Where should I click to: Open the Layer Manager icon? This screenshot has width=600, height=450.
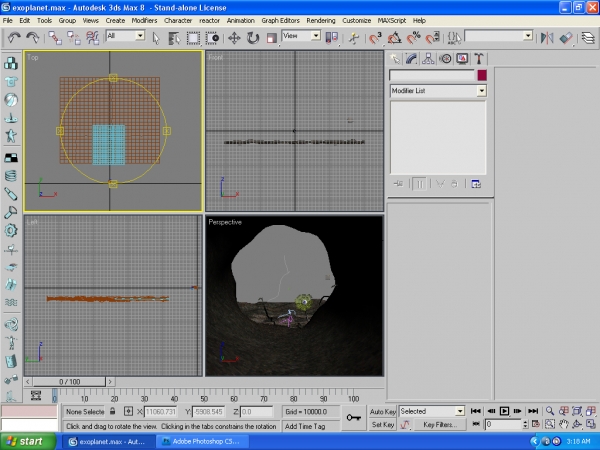click(x=588, y=38)
